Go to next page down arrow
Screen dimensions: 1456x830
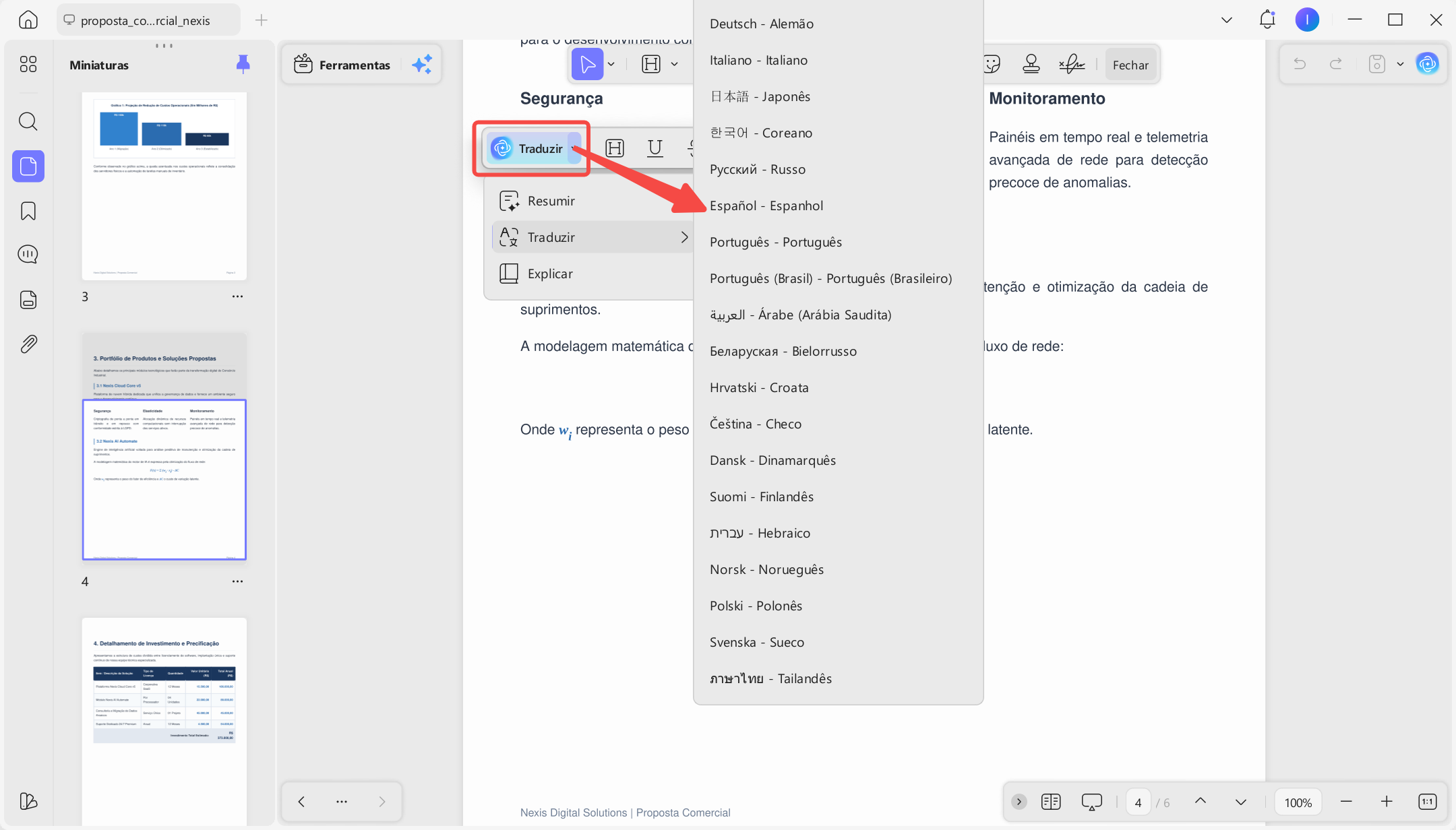(1240, 802)
